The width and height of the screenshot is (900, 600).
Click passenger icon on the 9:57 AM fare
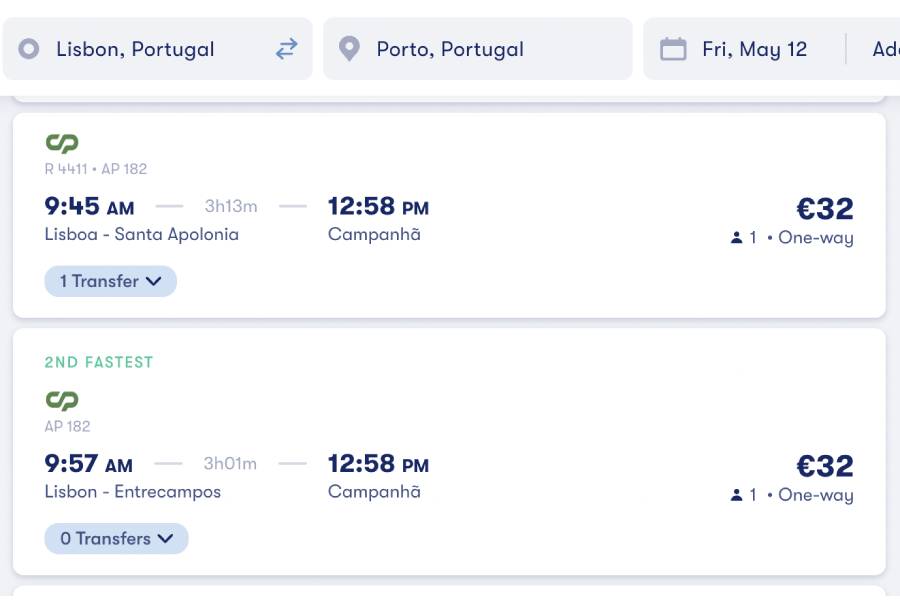click(736, 494)
